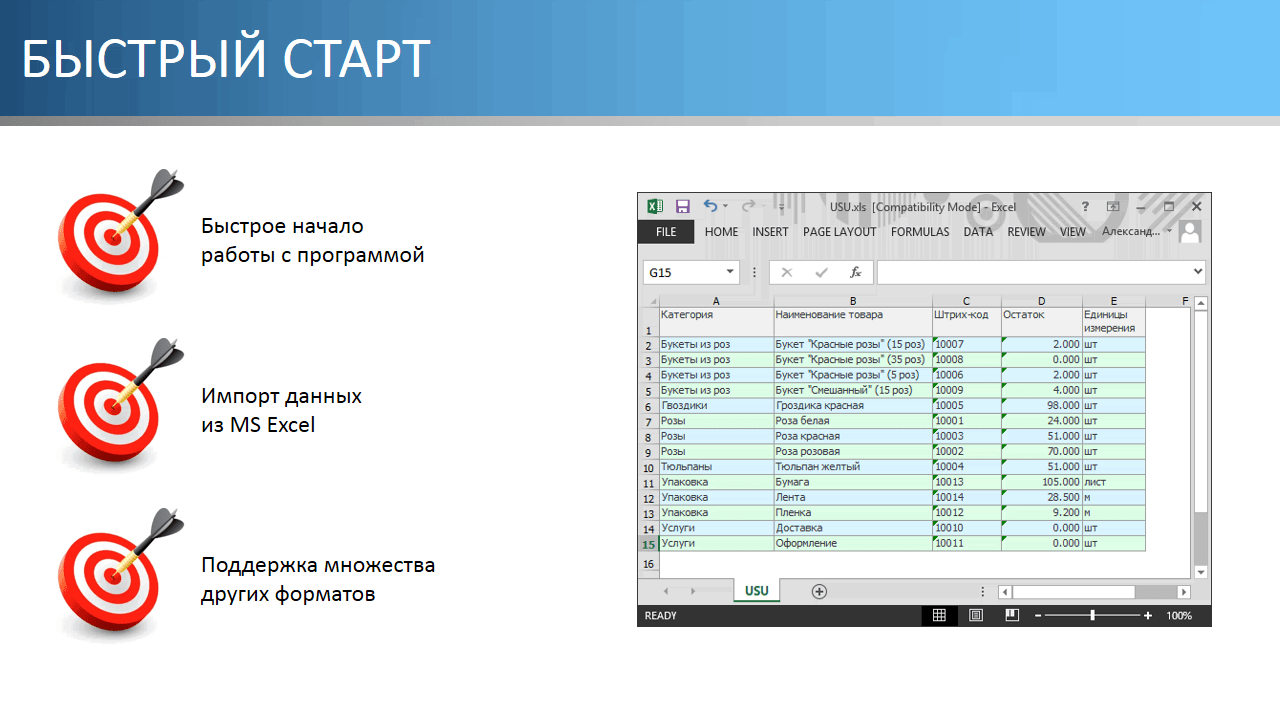
Task: Click the Cancel X formula bar button
Action: tap(787, 272)
